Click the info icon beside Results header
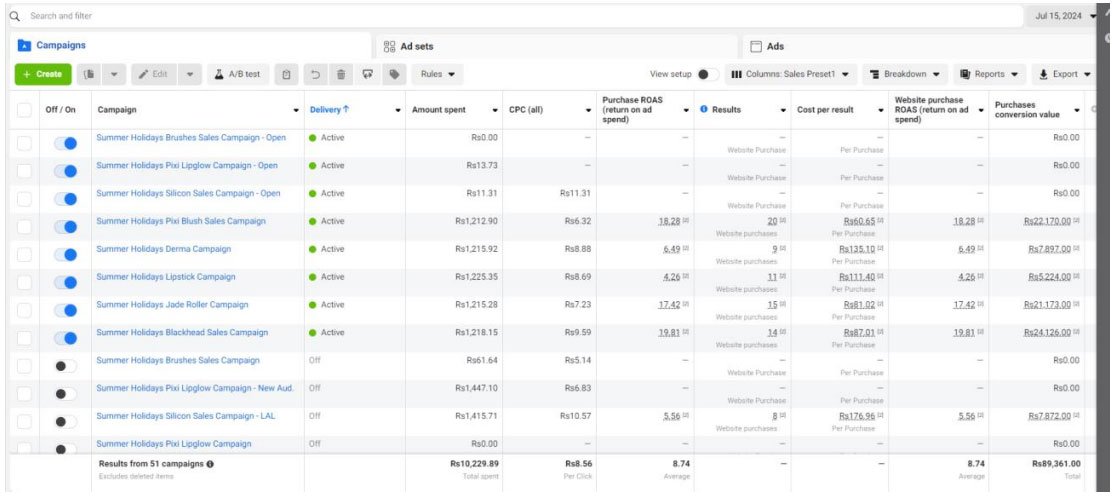Image resolution: width=1112 pixels, height=498 pixels. point(704,110)
